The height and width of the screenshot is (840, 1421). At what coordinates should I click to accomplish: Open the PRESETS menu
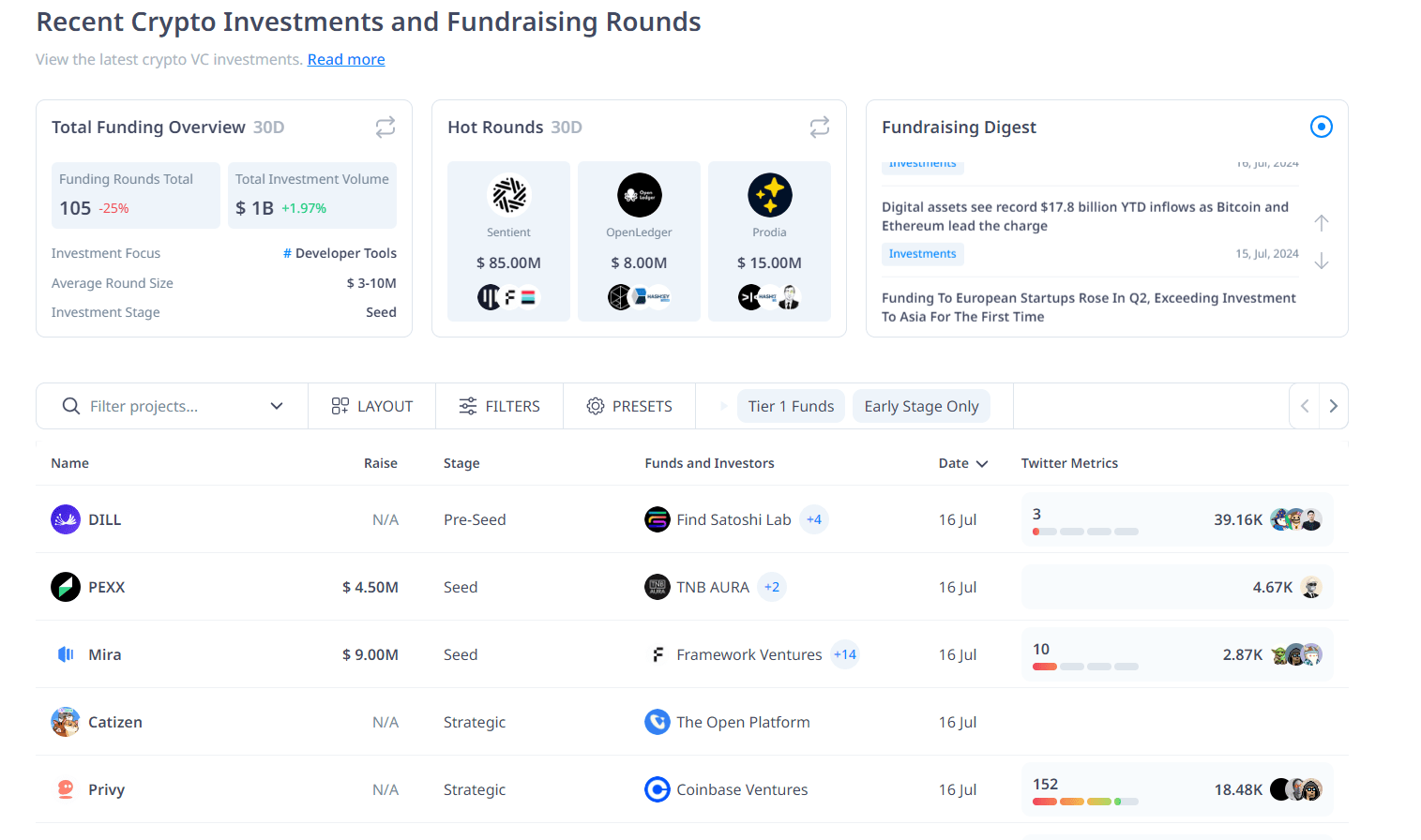click(629, 406)
